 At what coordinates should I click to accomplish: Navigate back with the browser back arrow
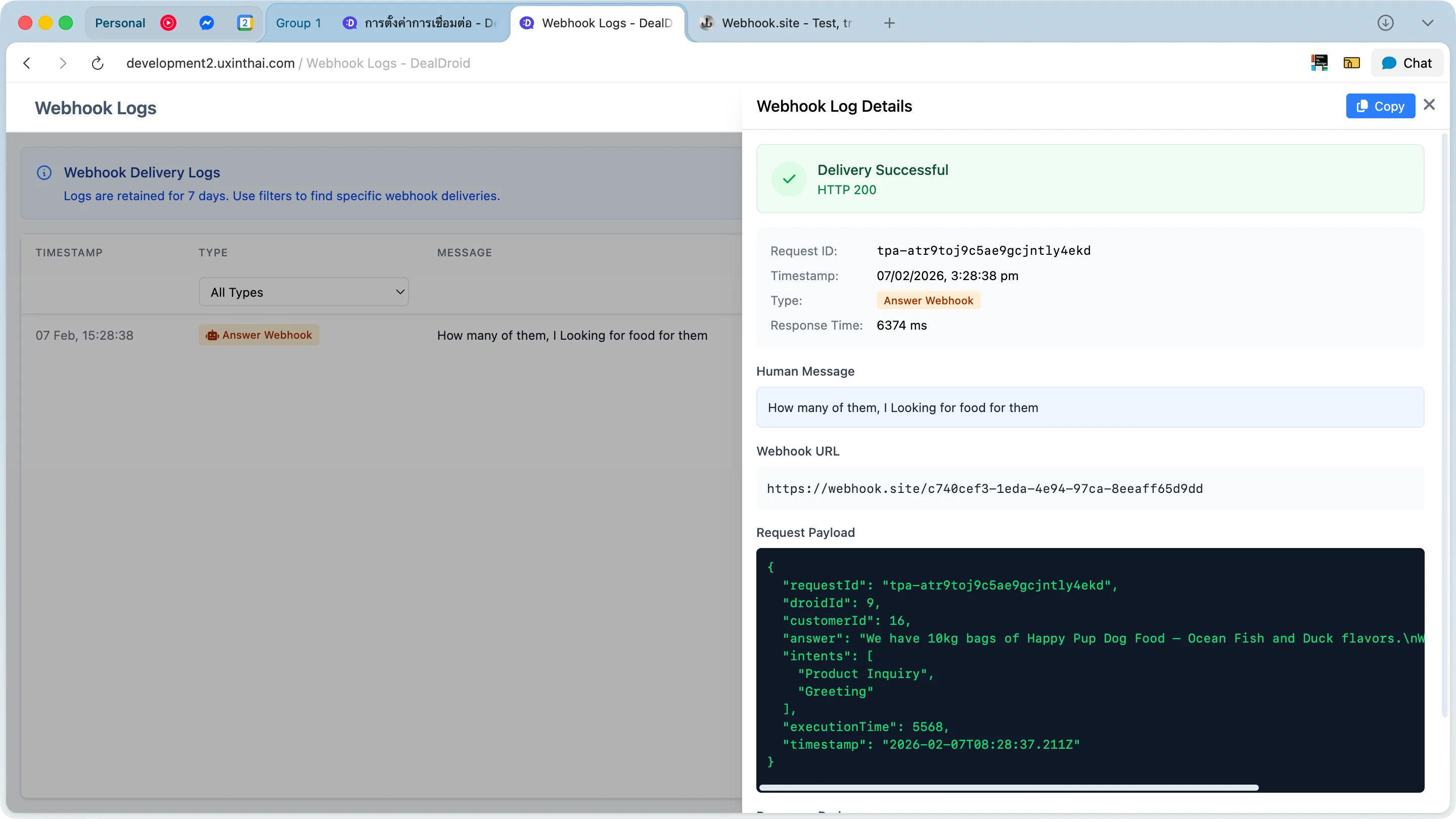[27, 63]
